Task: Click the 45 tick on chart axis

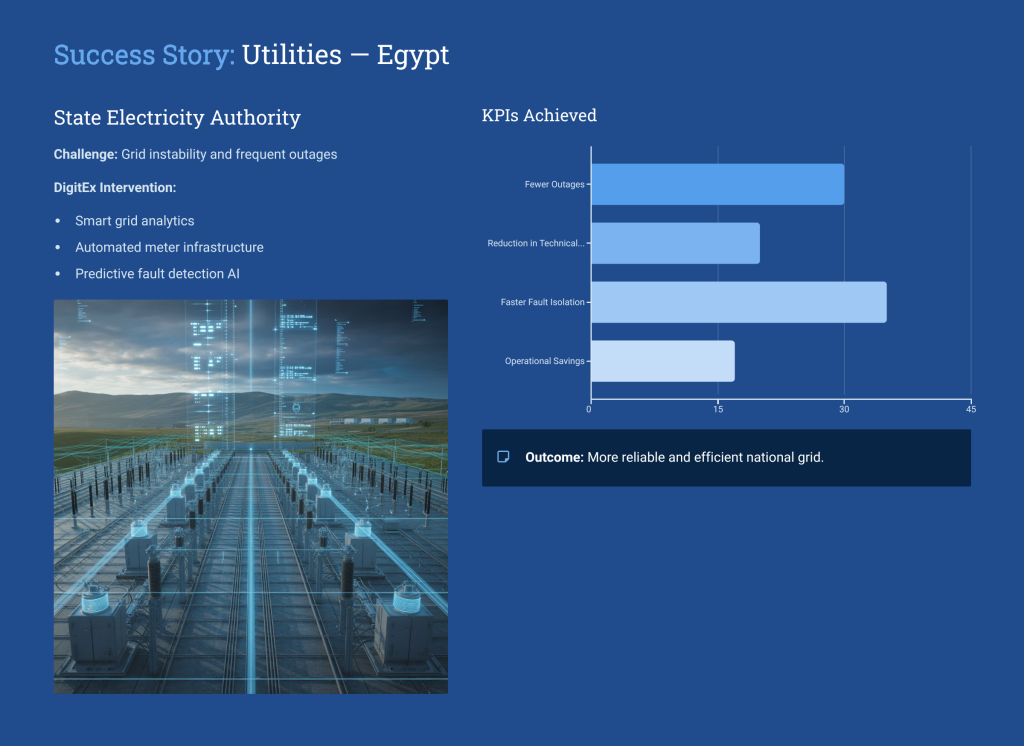Action: pyautogui.click(x=970, y=409)
